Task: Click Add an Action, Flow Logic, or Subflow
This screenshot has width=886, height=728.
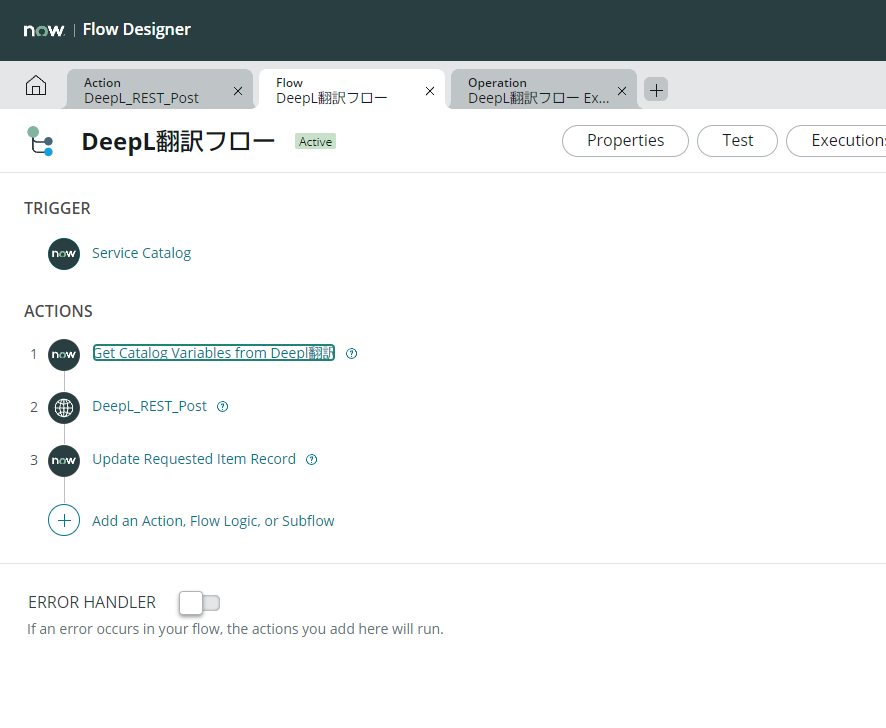Action: click(x=213, y=521)
